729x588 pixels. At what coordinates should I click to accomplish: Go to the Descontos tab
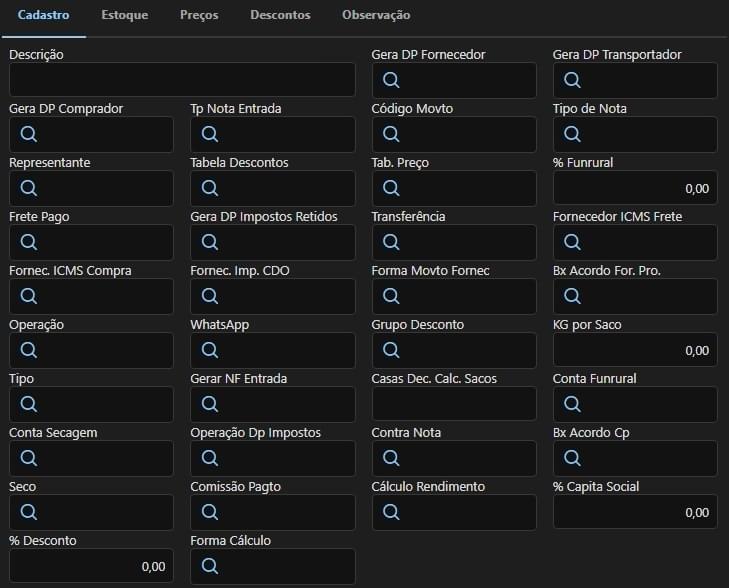click(280, 16)
